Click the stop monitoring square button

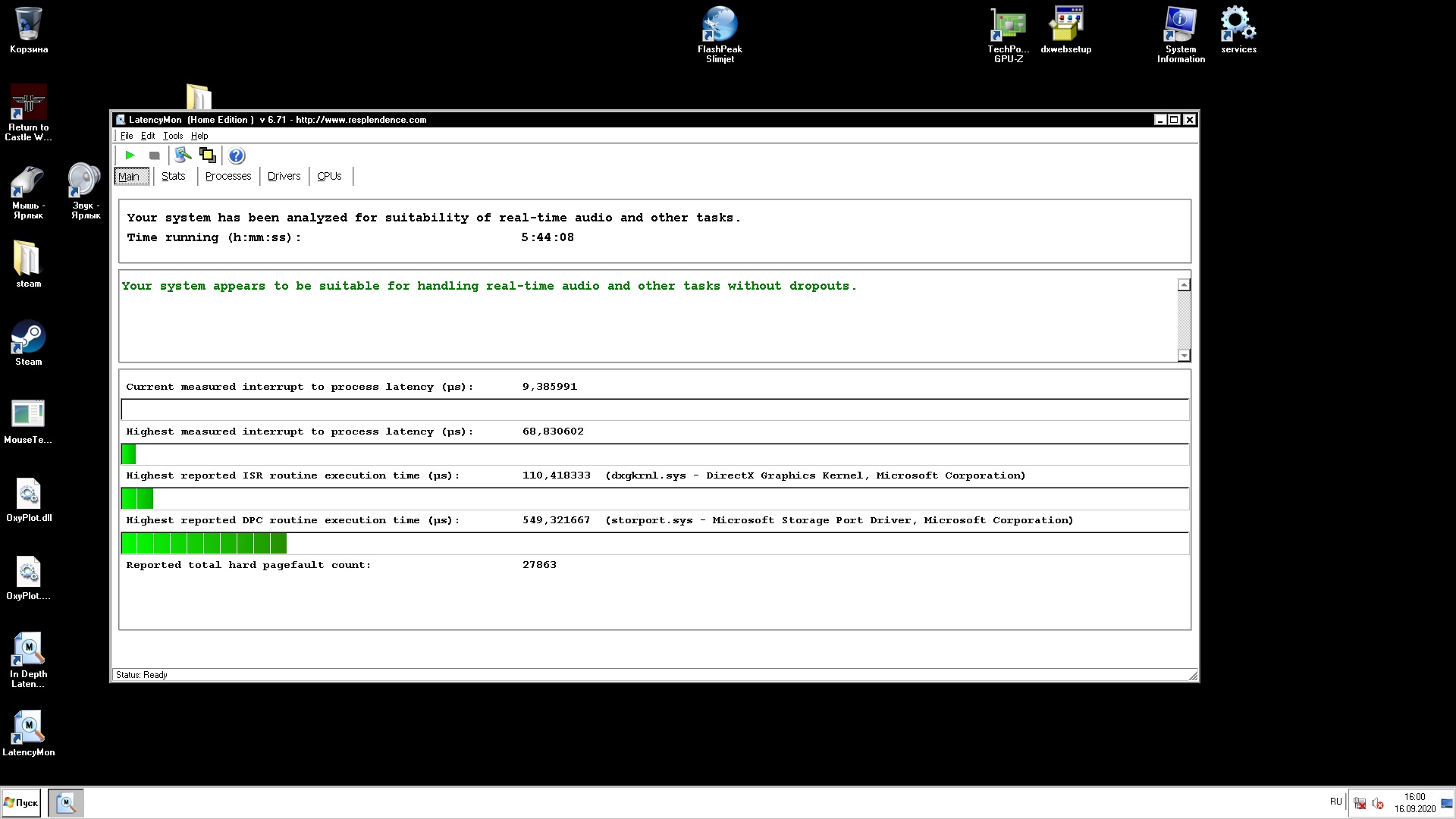point(154,155)
